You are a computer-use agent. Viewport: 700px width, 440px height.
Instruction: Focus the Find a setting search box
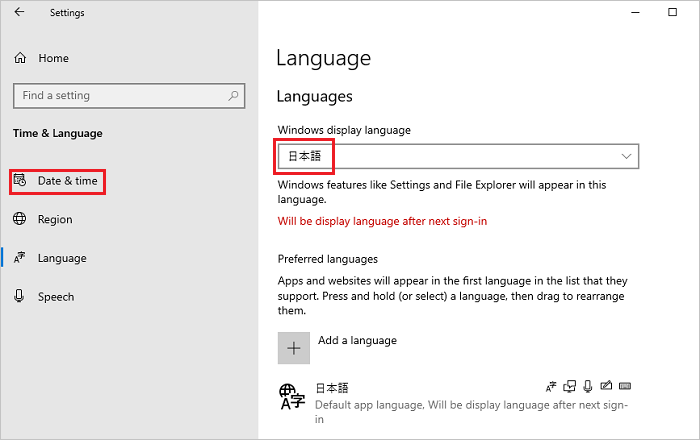click(129, 95)
